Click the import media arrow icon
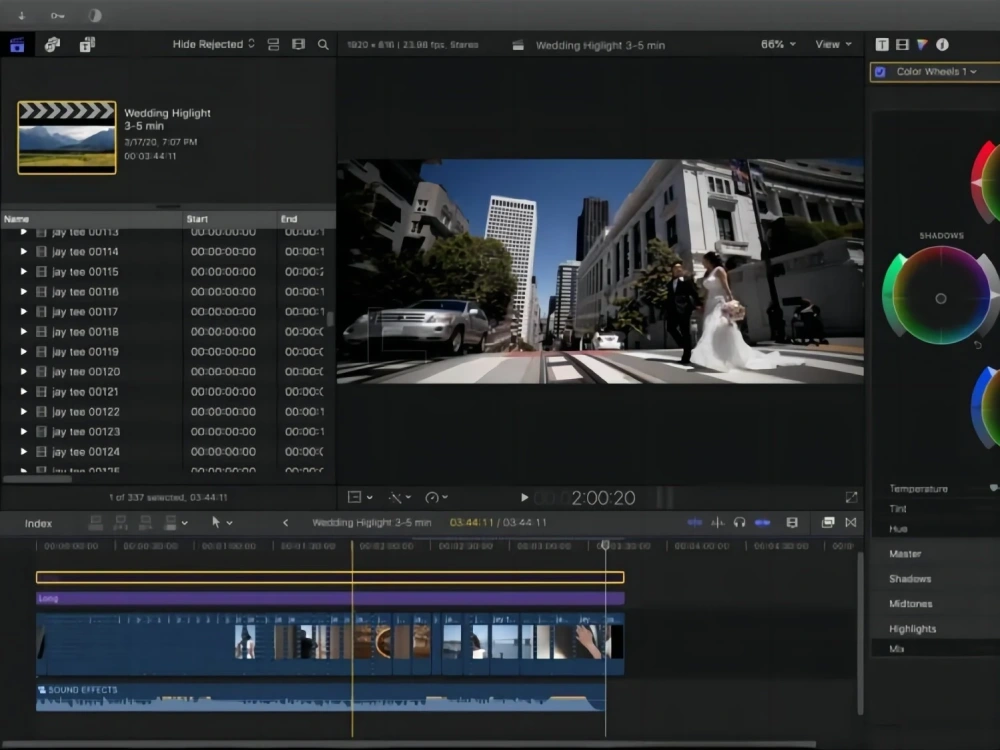1000x750 pixels. click(x=21, y=15)
